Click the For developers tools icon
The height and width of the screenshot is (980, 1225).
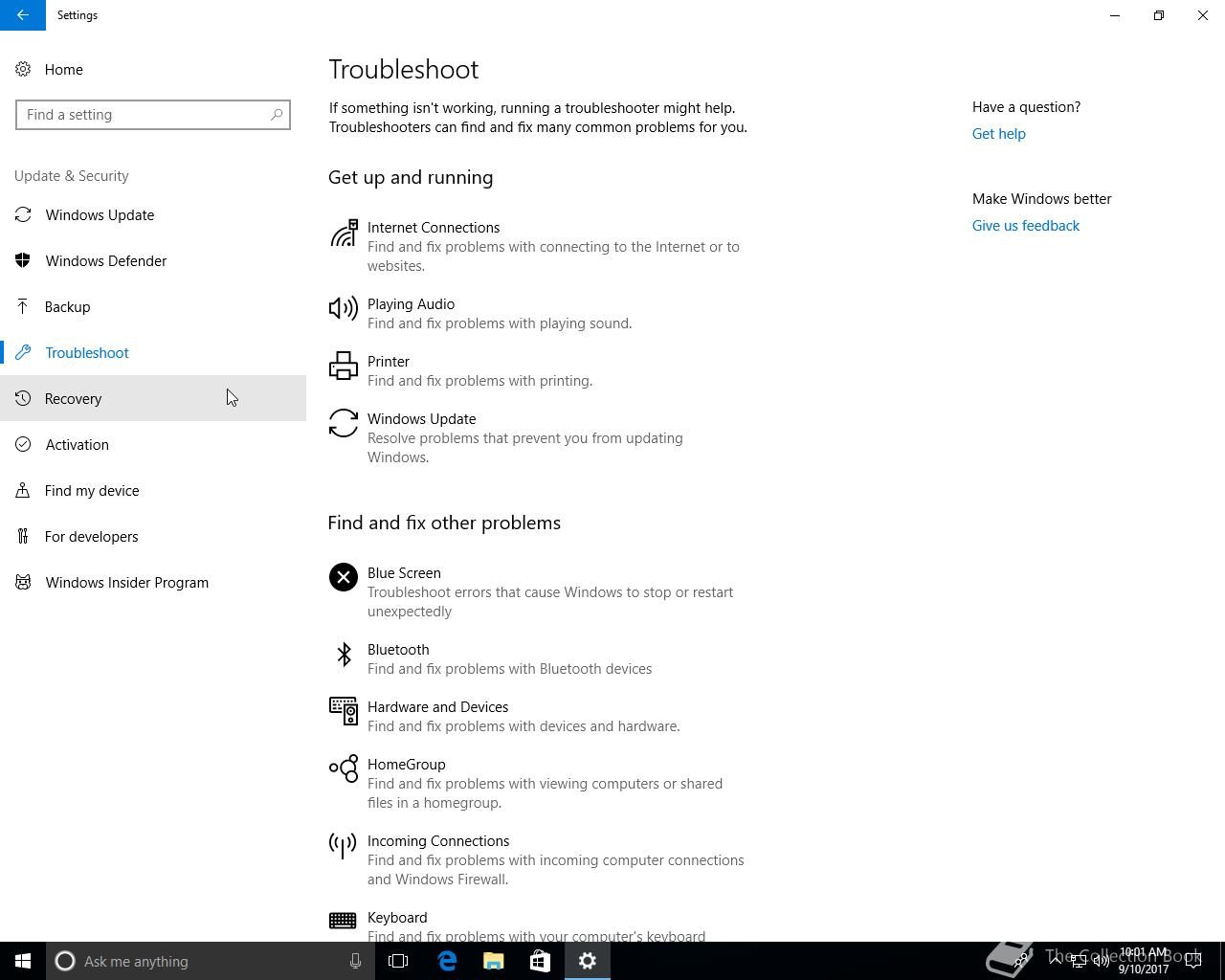click(x=23, y=537)
